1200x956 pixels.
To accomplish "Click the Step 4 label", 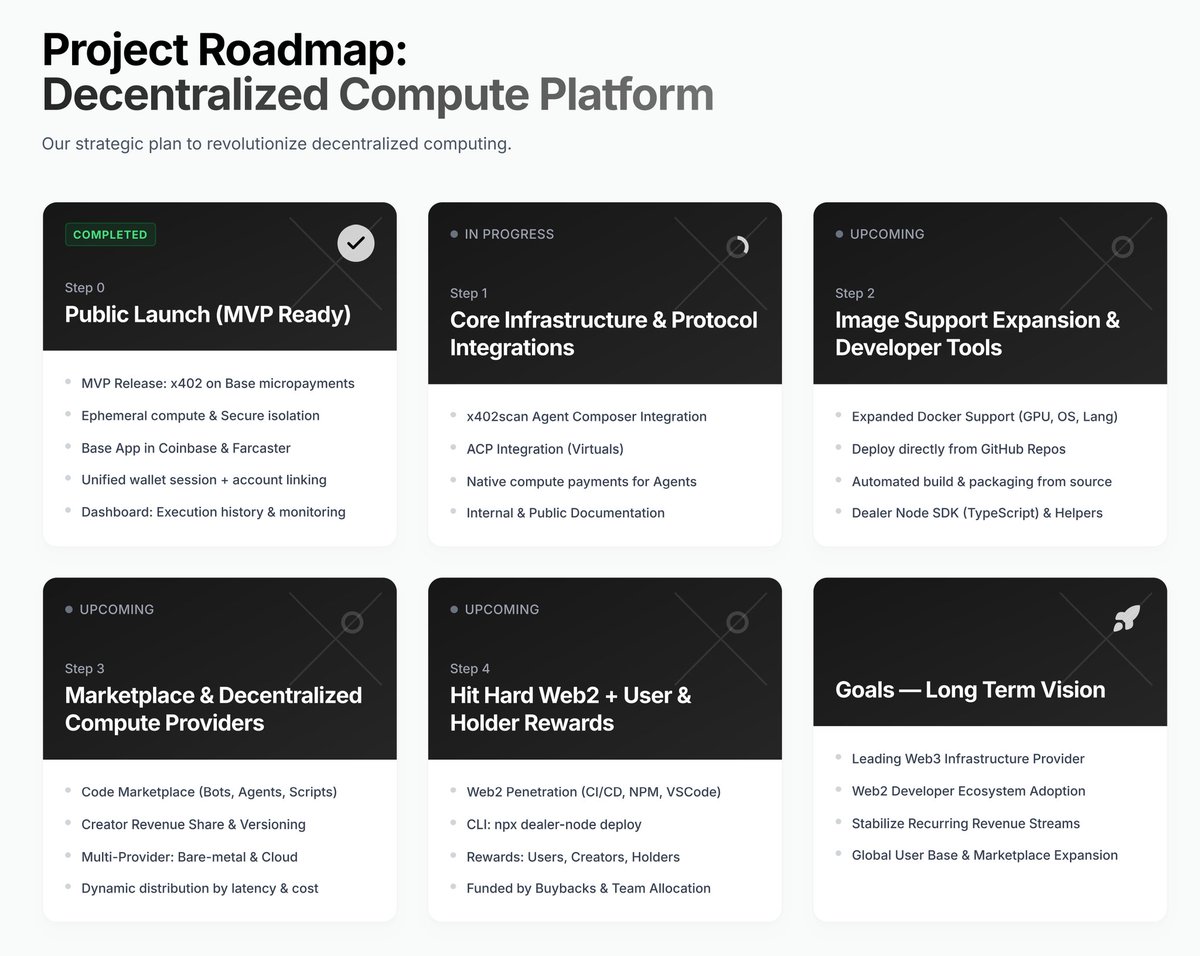I will (x=470, y=668).
